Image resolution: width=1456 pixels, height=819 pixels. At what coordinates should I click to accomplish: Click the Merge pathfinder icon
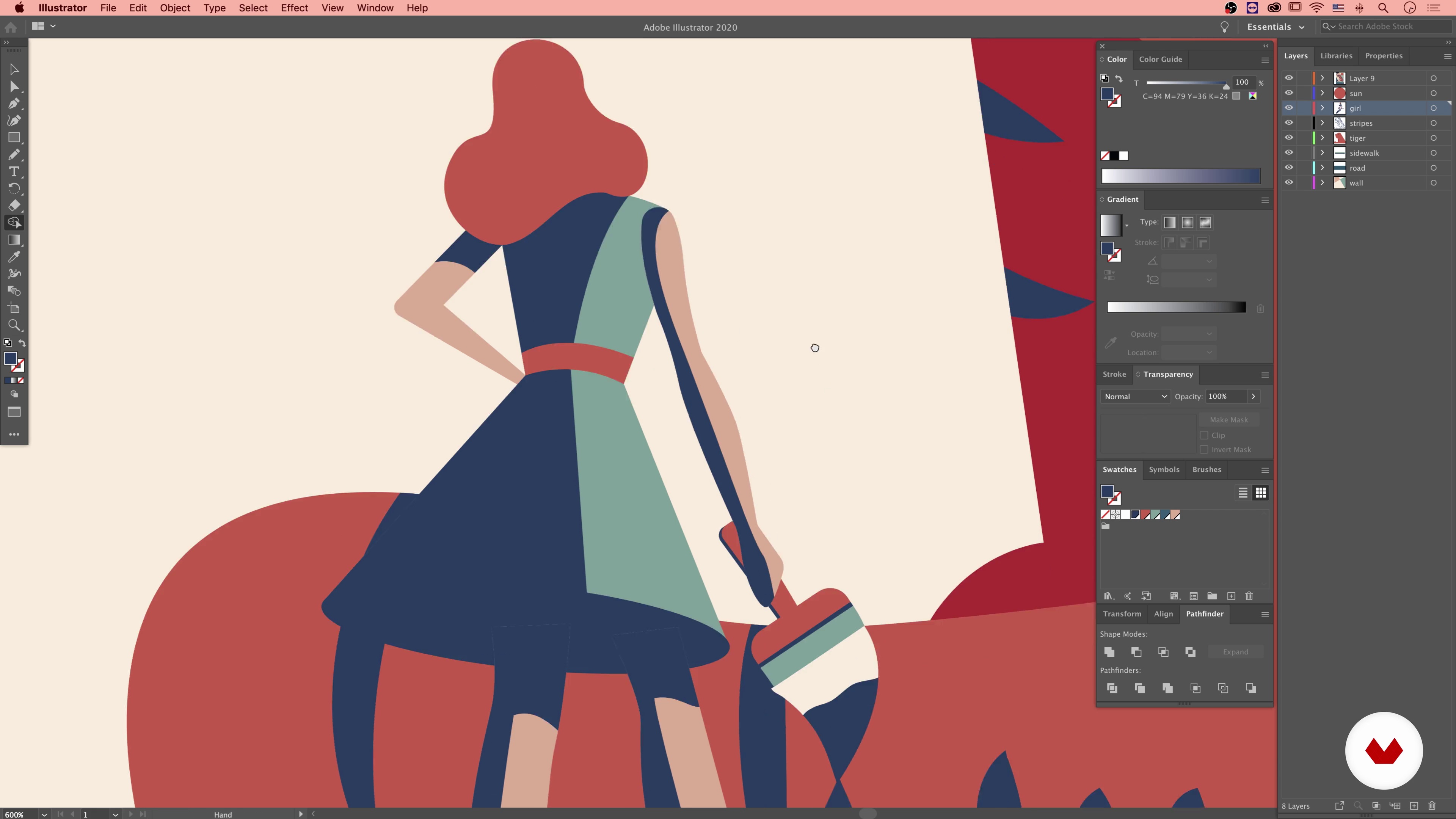1167,688
